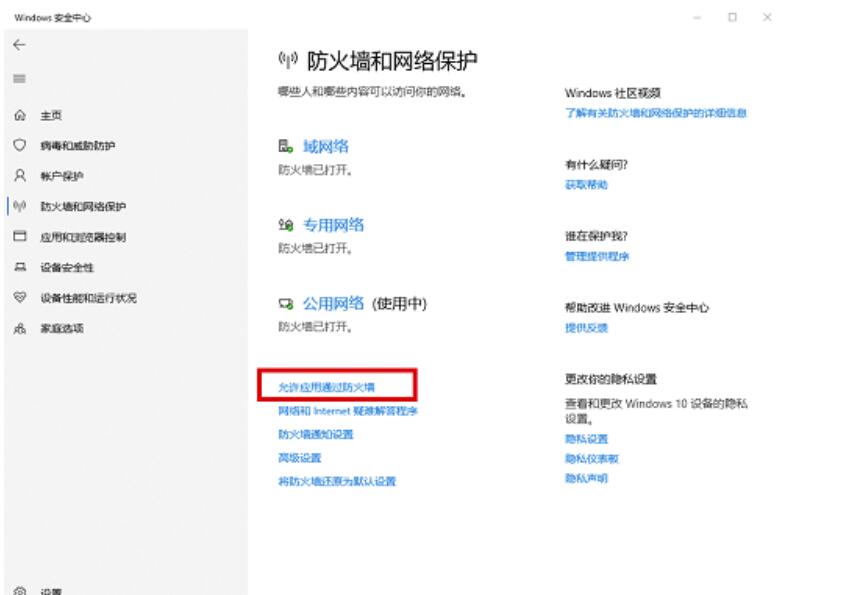Click the Windows 安全中心 window title
Image resolution: width=841 pixels, height=595 pixels.
pyautogui.click(x=53, y=18)
